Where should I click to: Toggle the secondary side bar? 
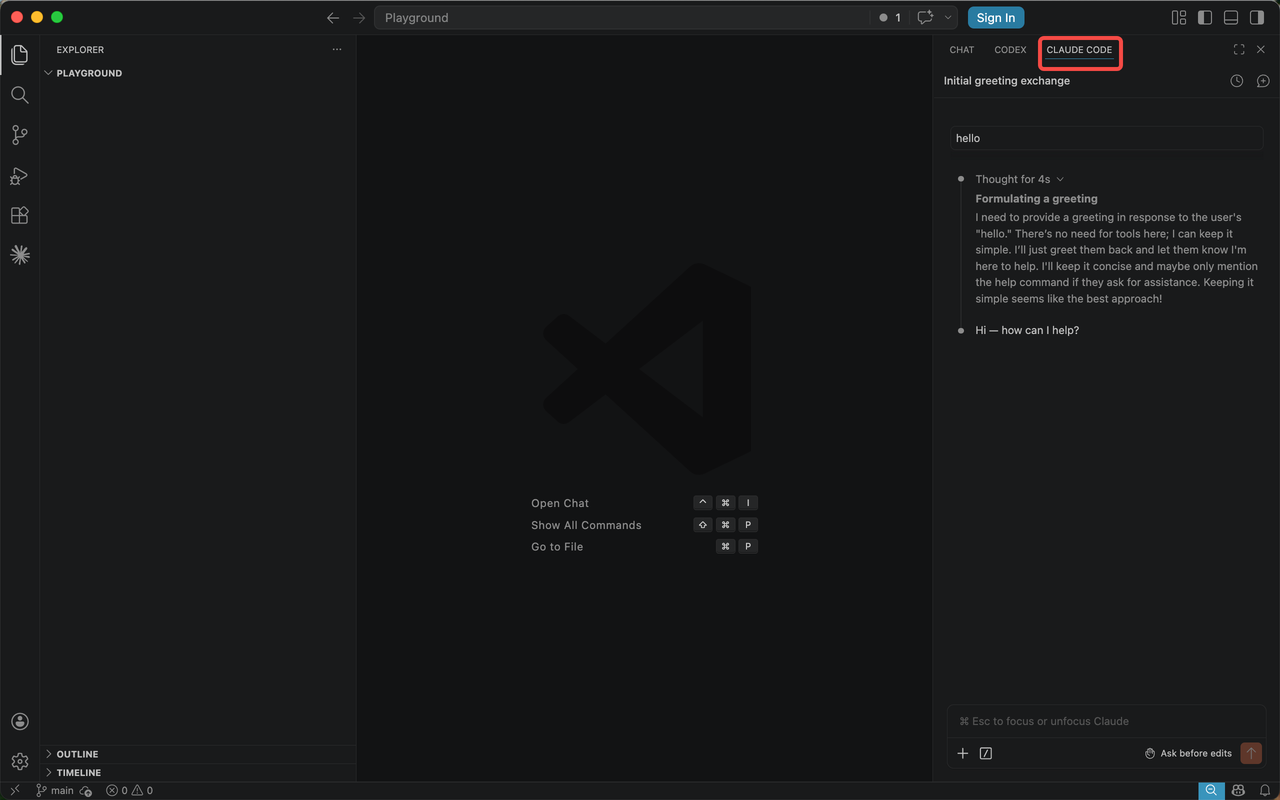pyautogui.click(x=1257, y=18)
